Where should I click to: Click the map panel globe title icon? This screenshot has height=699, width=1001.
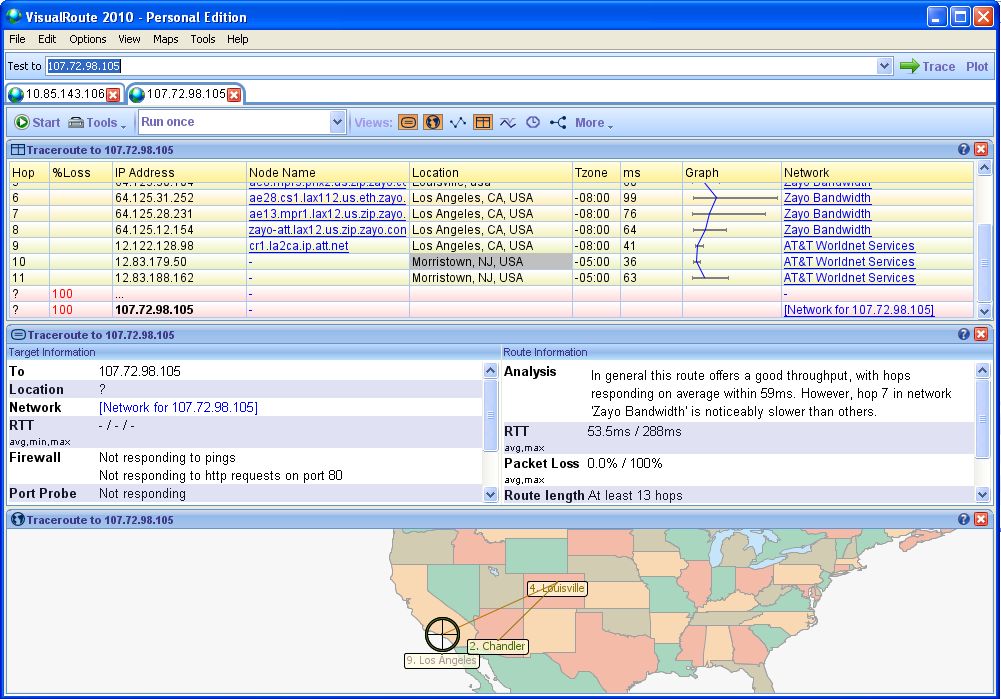18,520
